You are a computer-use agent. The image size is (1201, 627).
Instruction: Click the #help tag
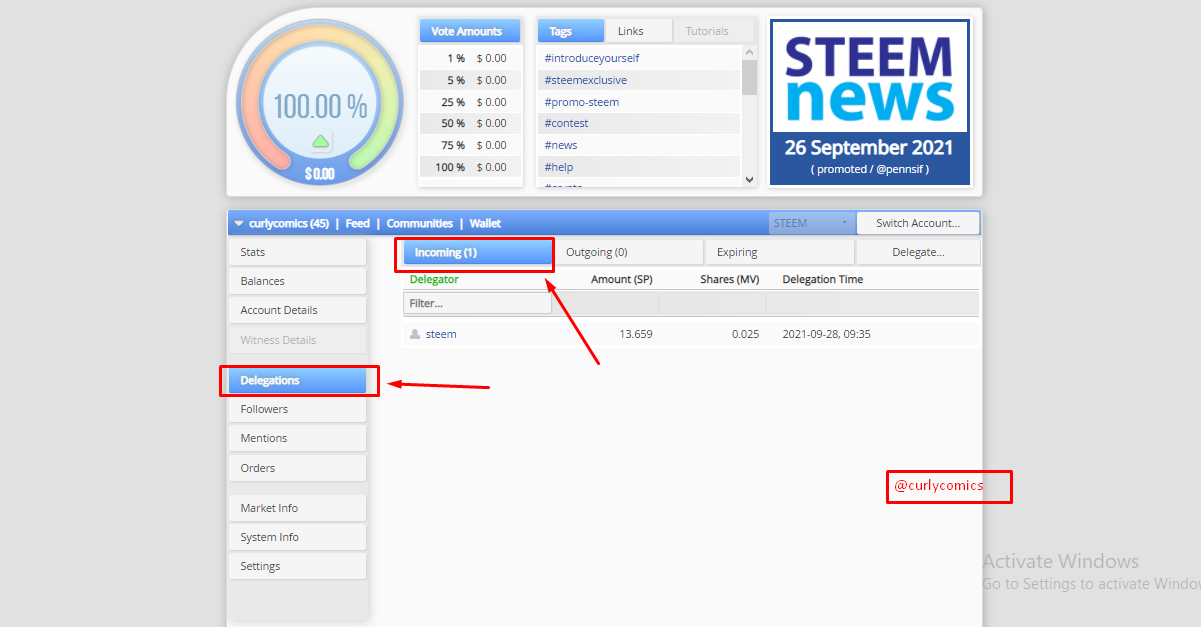[x=558, y=167]
